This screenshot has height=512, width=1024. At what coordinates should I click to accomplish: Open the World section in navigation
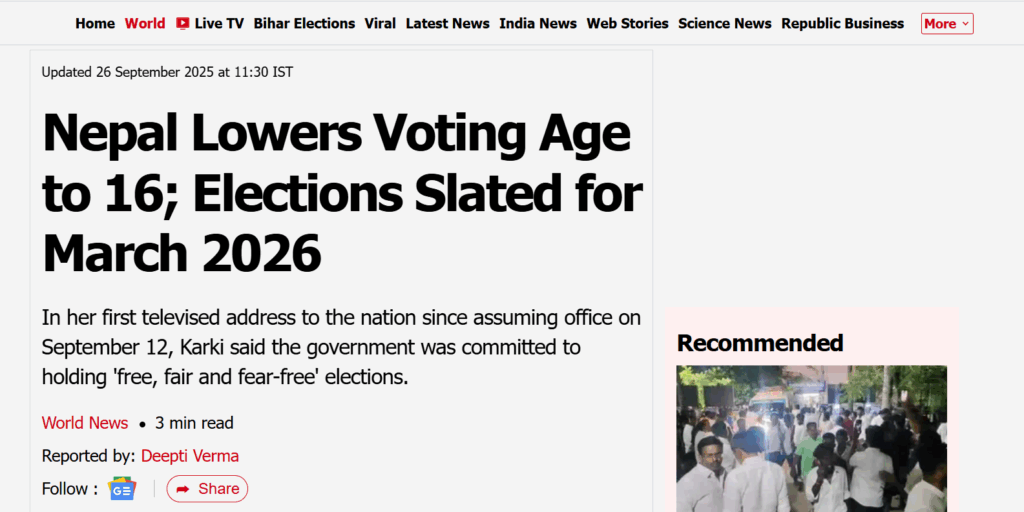145,23
